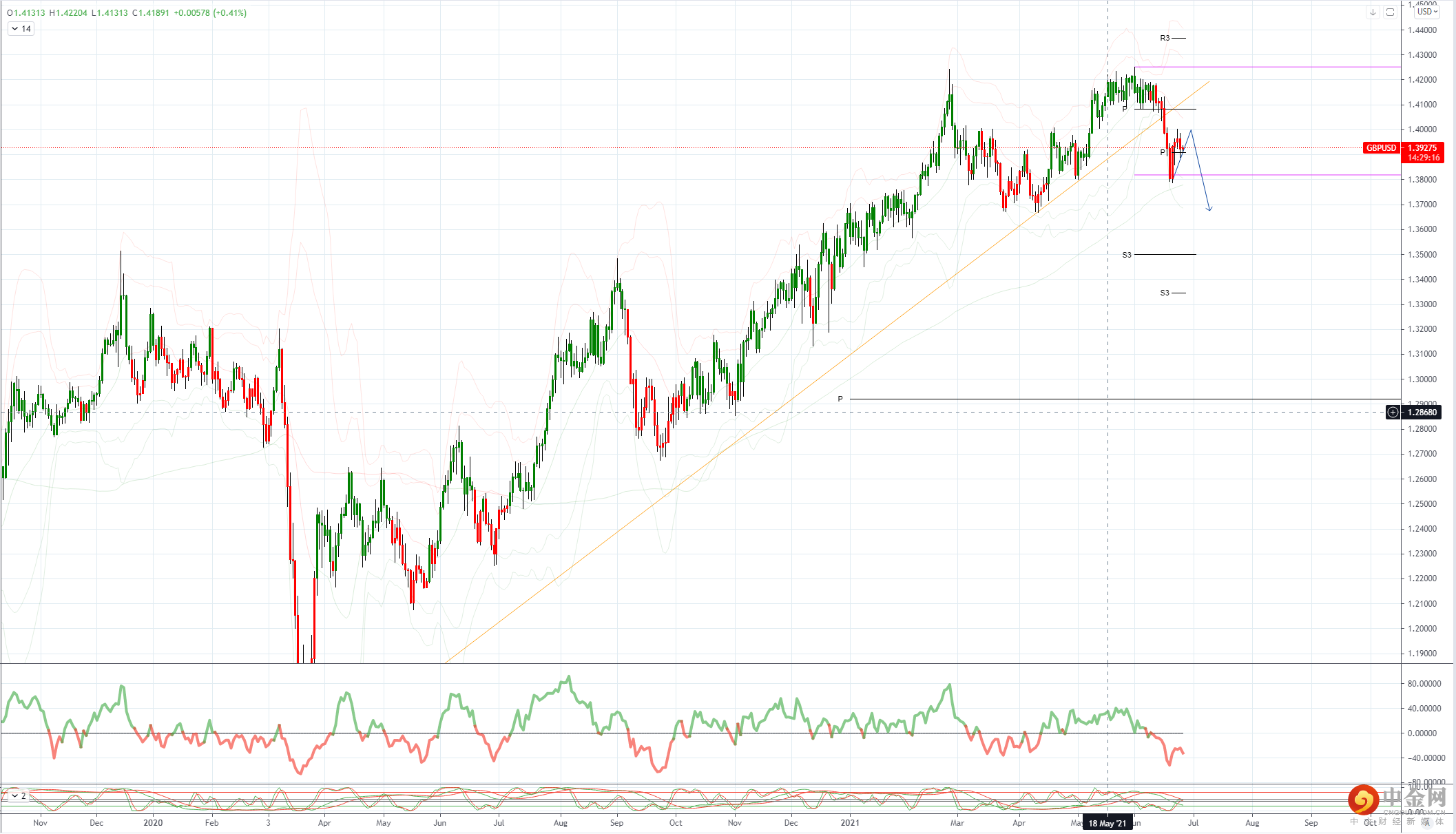The height and width of the screenshot is (834, 1456).
Task: Click the 1.28680 crosshair price label
Action: (1422, 413)
